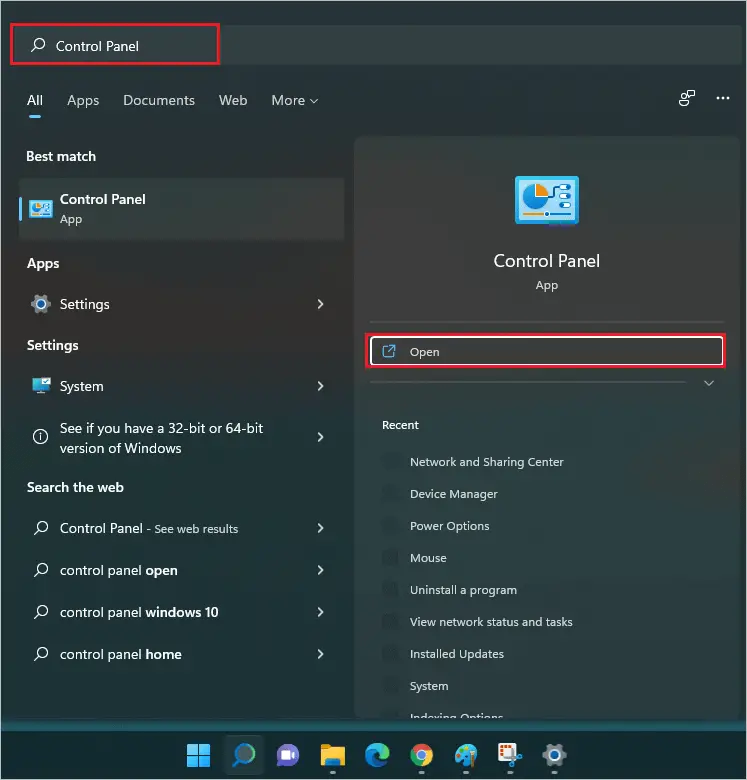The image size is (747, 780).
Task: Launch Google Chrome from taskbar
Action: tap(422, 755)
